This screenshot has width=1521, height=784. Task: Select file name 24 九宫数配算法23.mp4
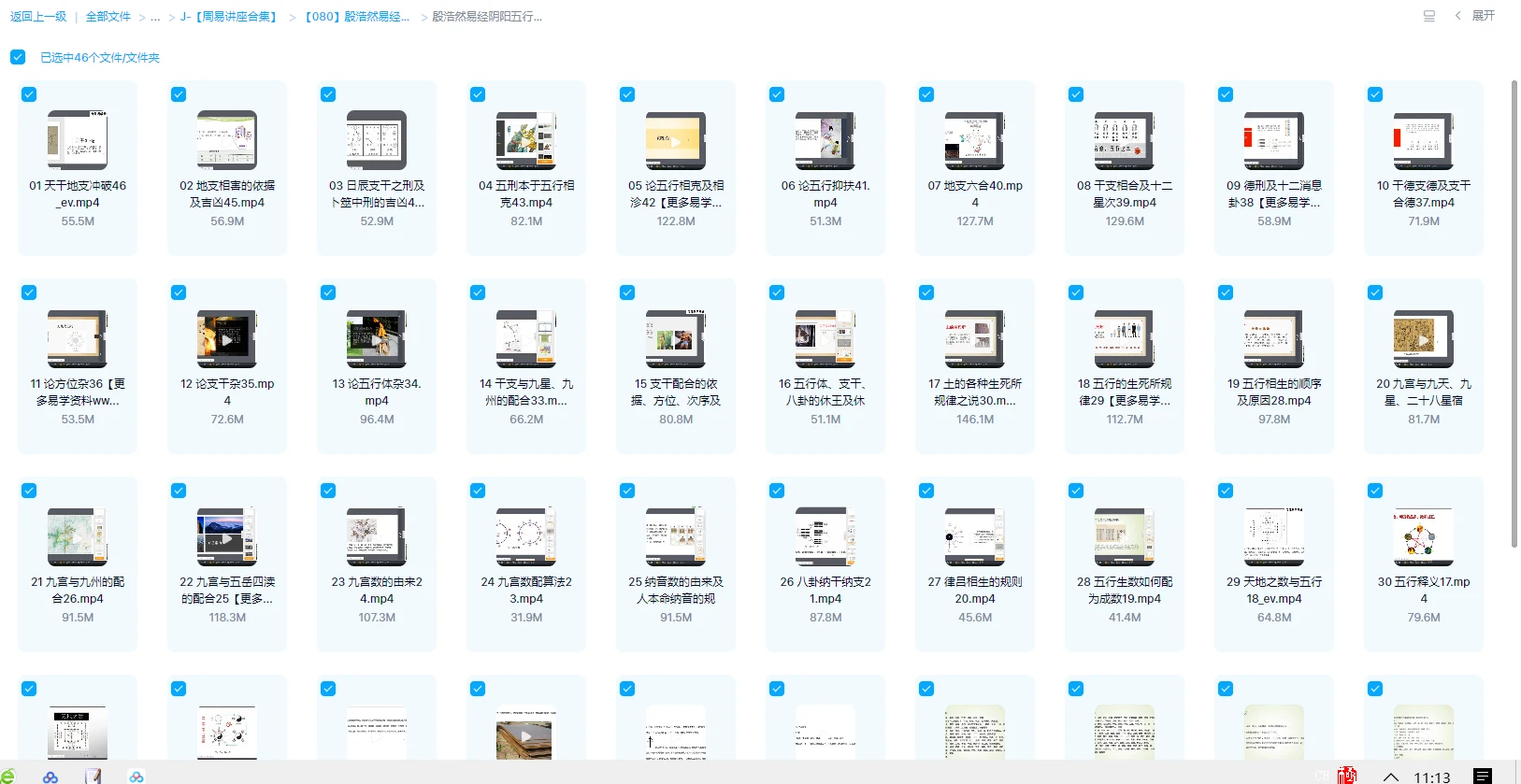526,591
